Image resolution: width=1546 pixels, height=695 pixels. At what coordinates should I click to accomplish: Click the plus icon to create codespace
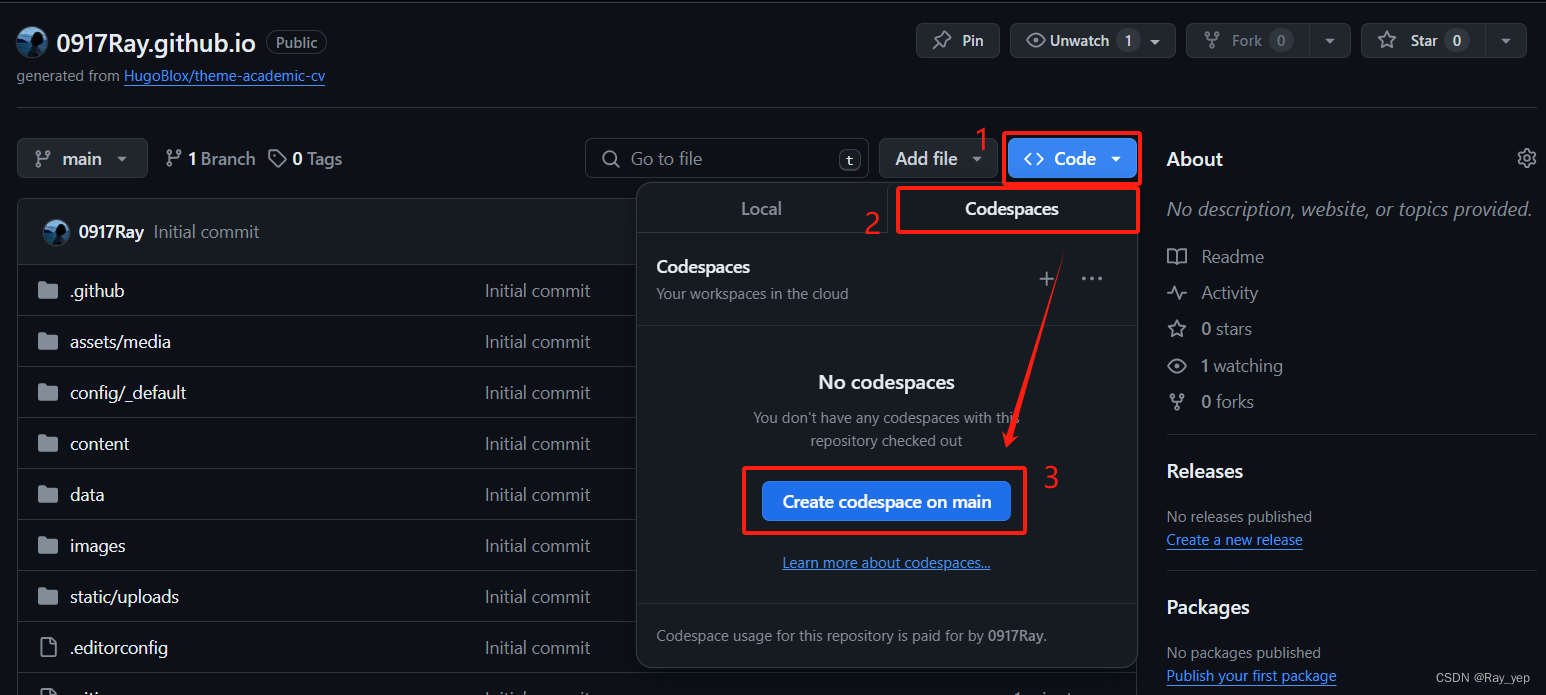[1047, 278]
